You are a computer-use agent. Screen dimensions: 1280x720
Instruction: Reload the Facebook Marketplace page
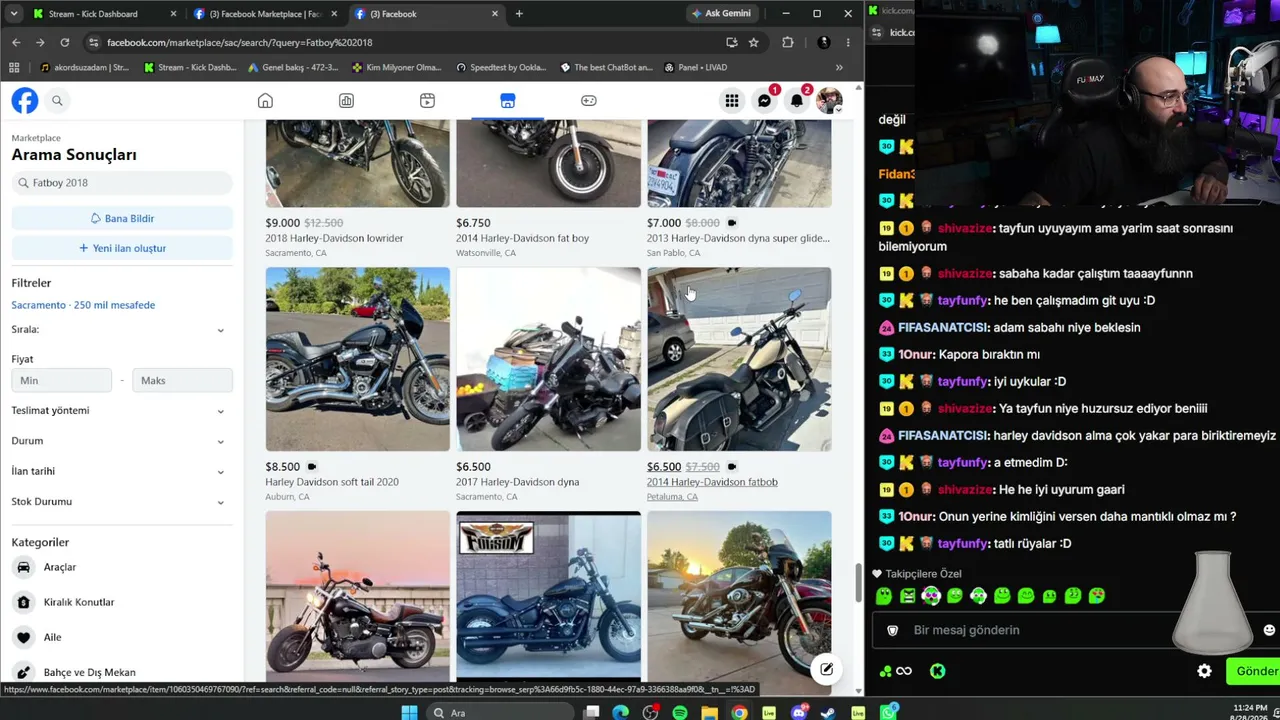[x=65, y=42]
